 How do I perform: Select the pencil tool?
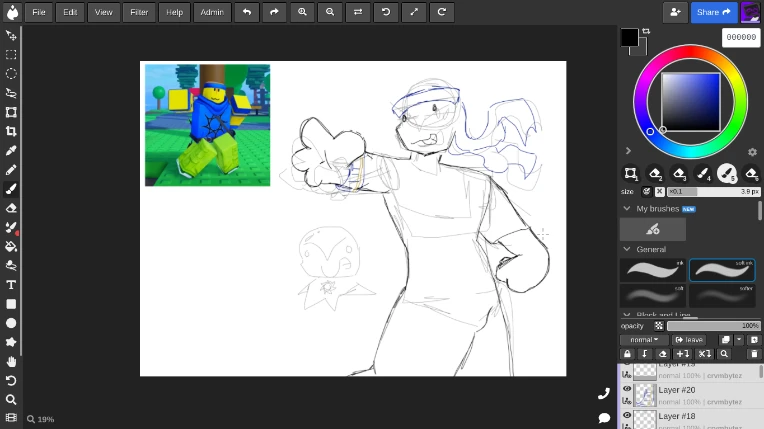pyautogui.click(x=11, y=170)
